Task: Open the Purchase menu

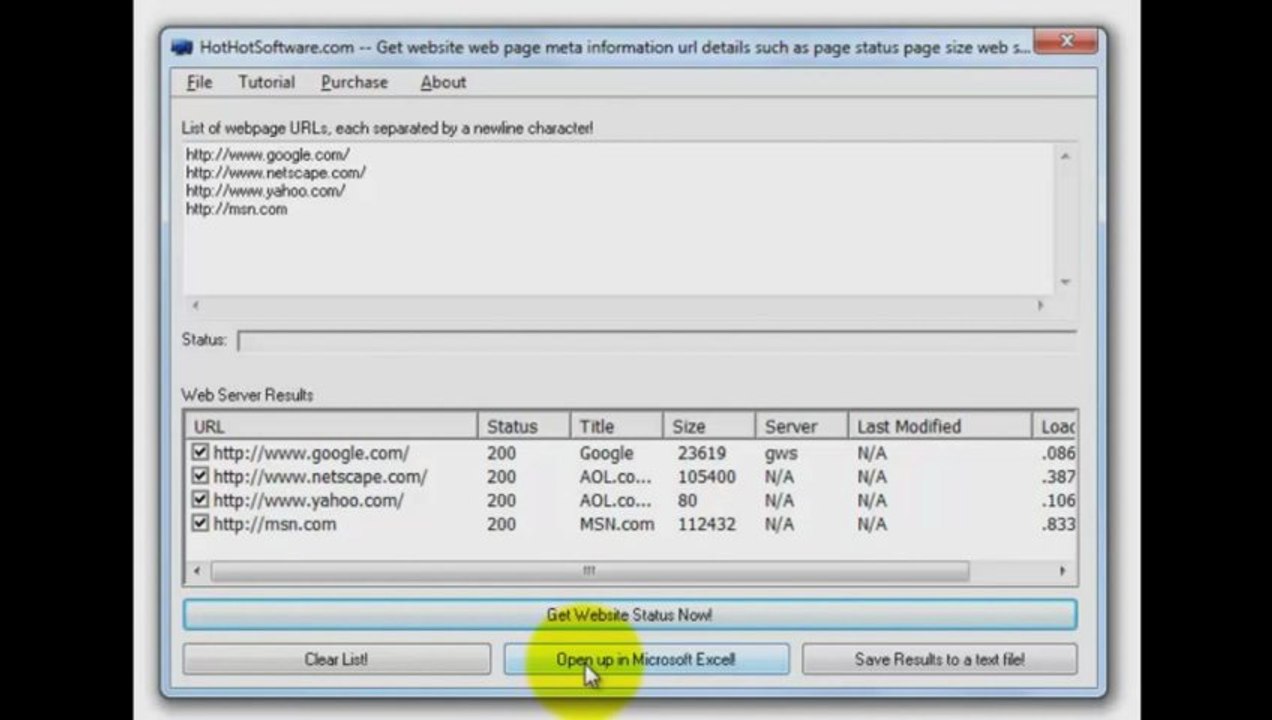Action: 354,82
